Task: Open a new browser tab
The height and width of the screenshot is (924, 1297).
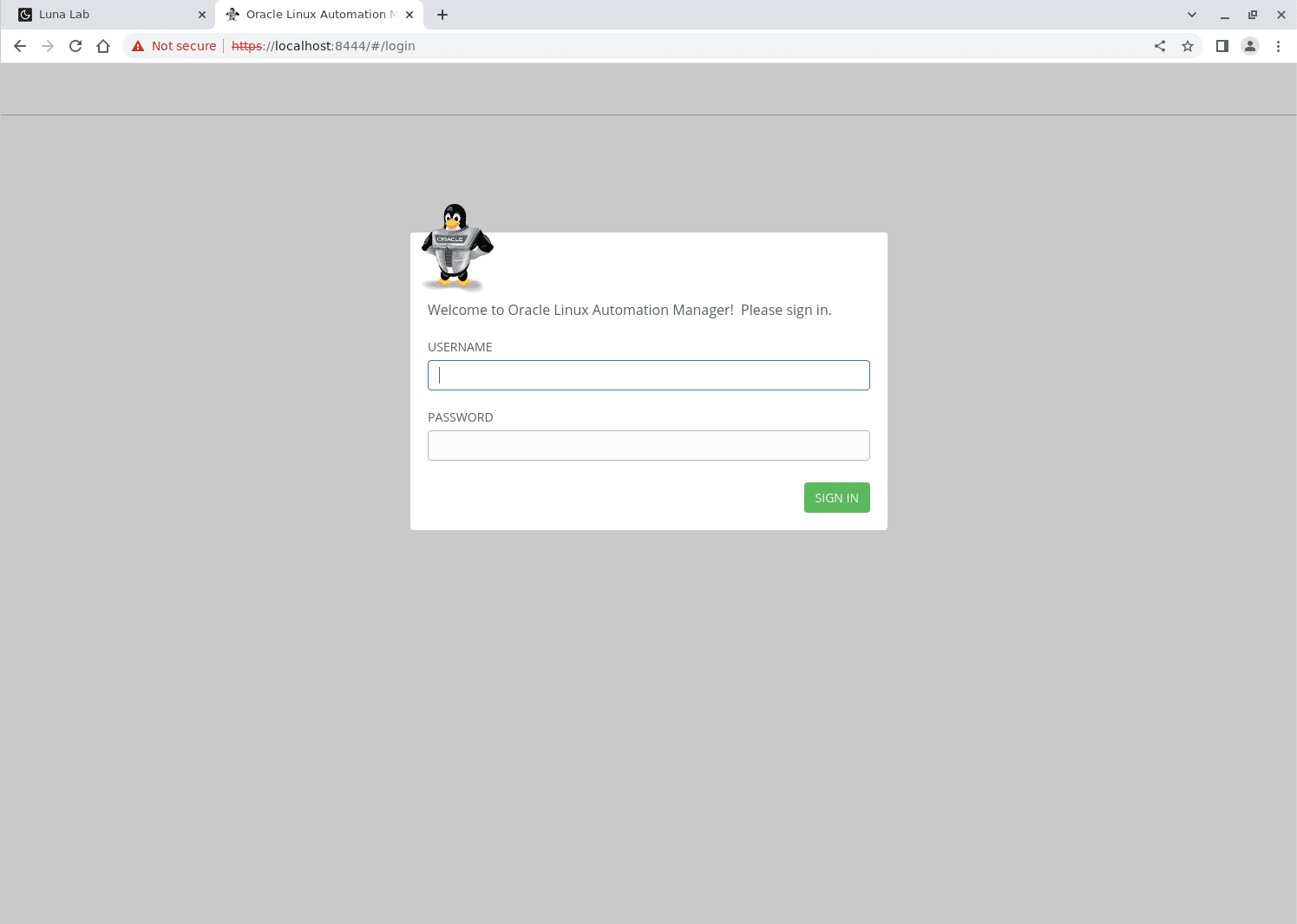Action: [442, 15]
